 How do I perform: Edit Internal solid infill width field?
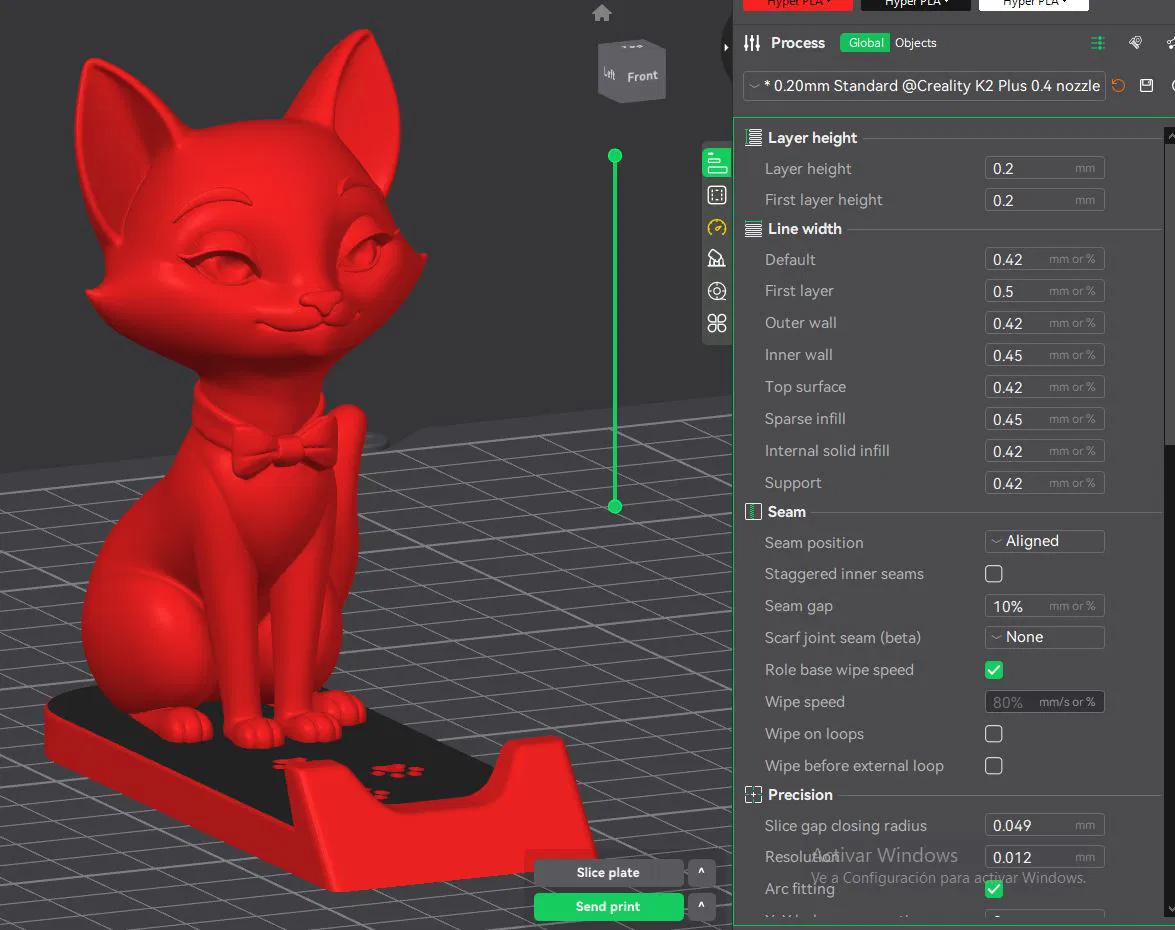pos(1045,451)
